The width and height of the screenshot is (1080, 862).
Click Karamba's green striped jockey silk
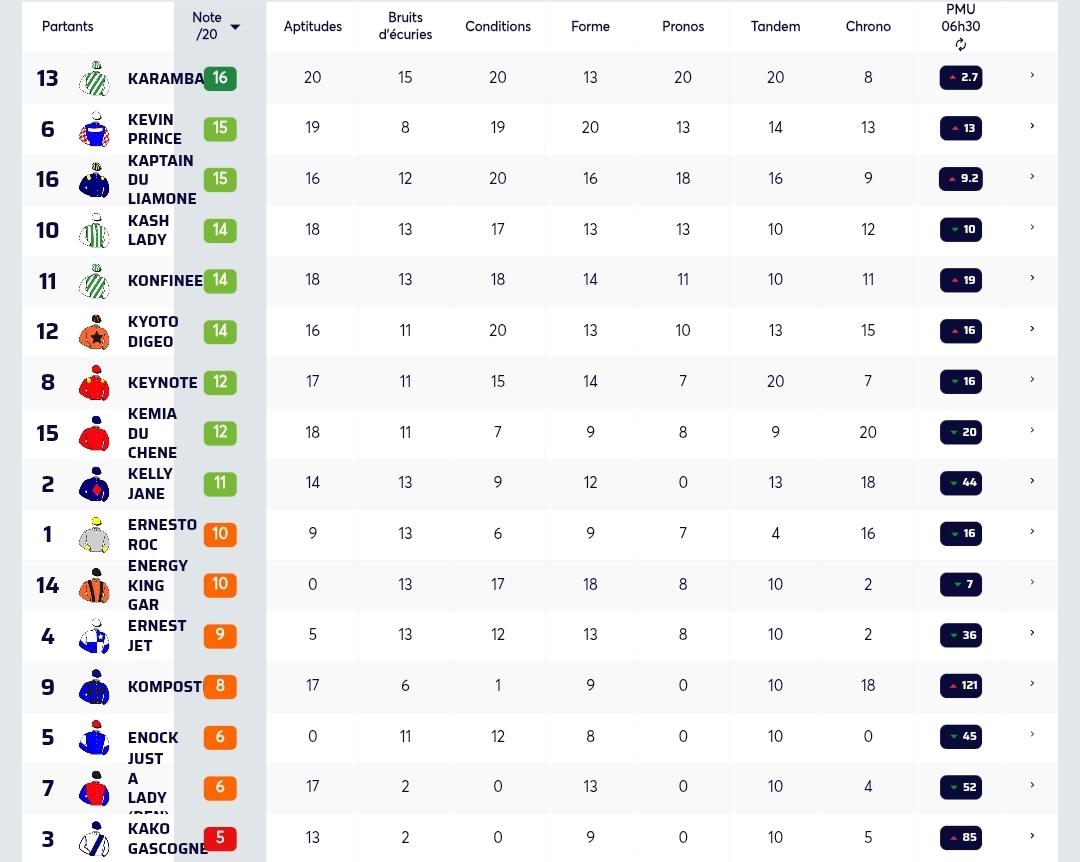pyautogui.click(x=95, y=78)
